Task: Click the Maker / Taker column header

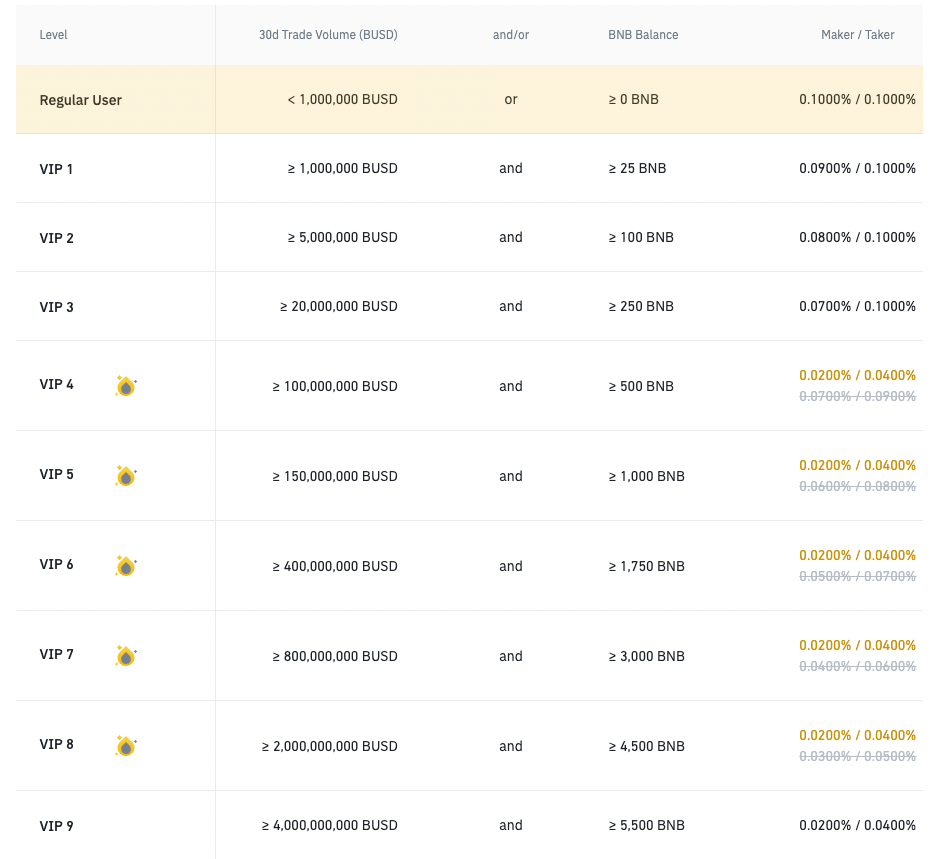Action: (x=858, y=34)
